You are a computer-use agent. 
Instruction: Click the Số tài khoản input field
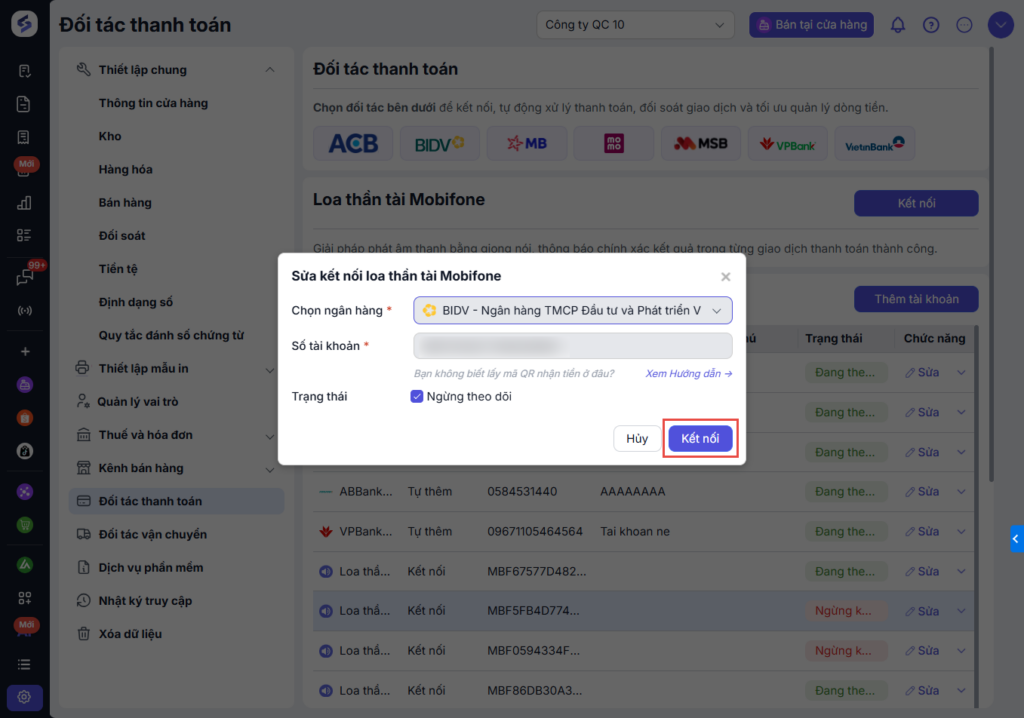(x=572, y=346)
